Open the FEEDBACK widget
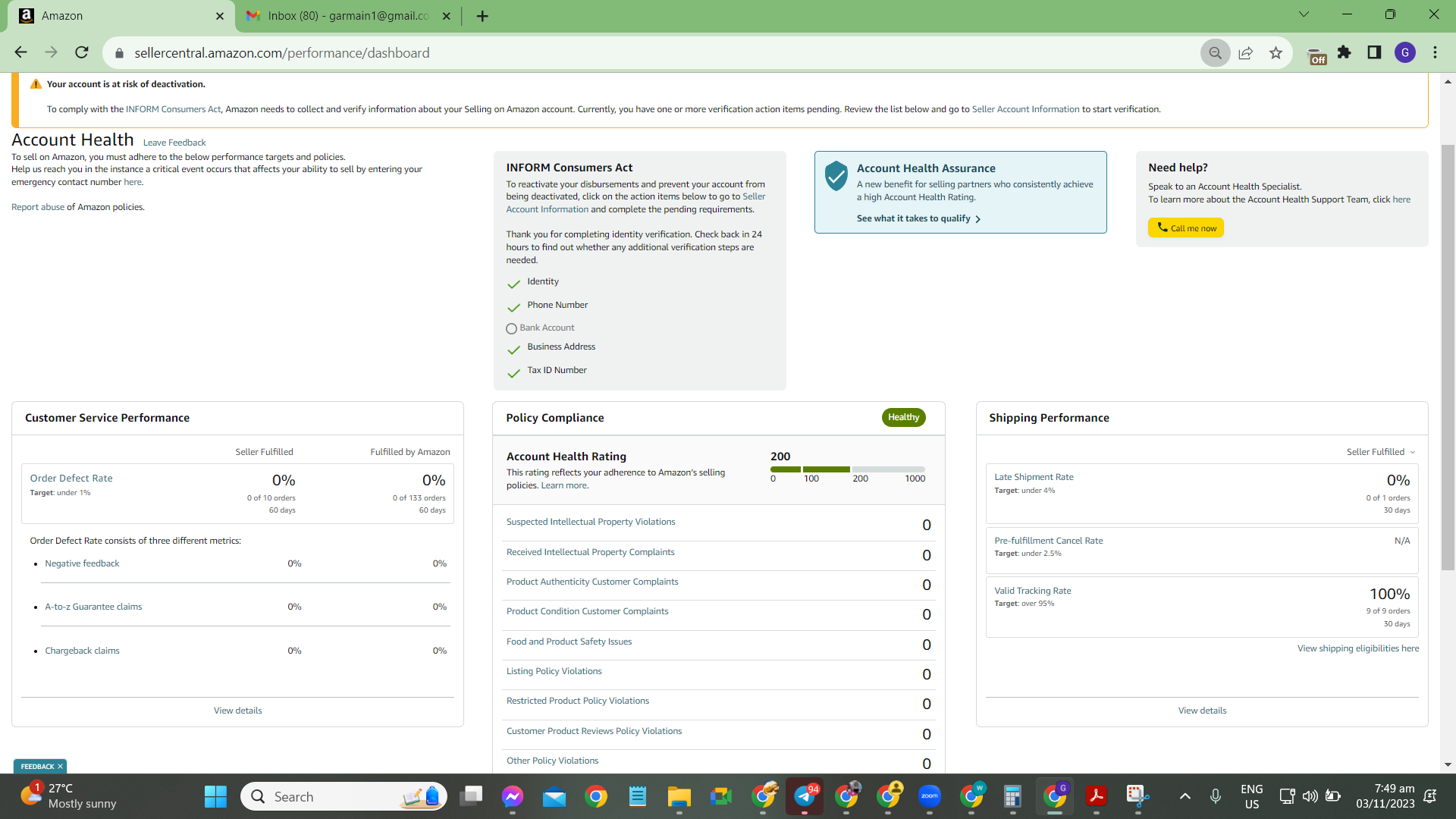 click(37, 767)
